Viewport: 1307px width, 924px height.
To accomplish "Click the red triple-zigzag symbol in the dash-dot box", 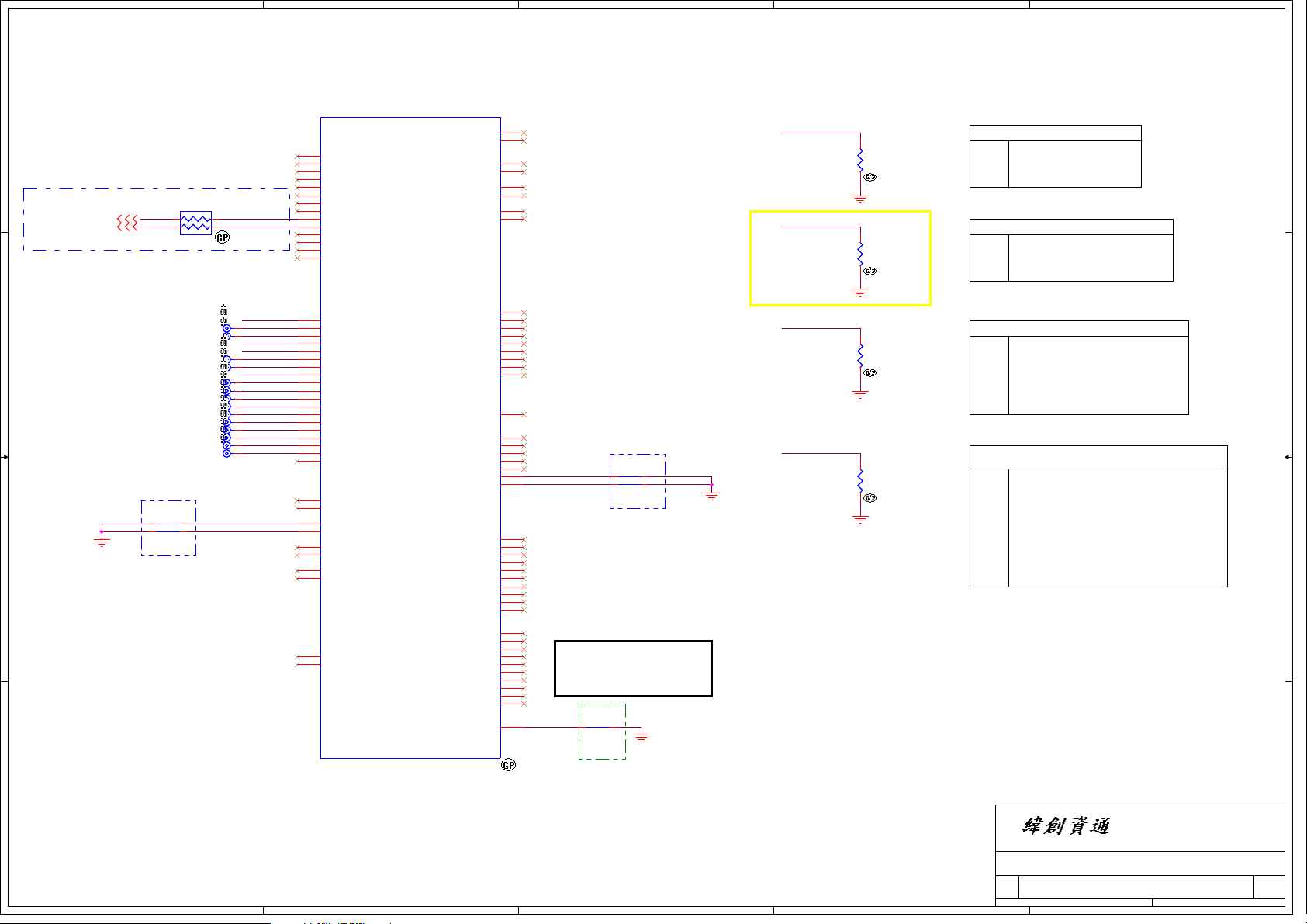I will pos(127,223).
